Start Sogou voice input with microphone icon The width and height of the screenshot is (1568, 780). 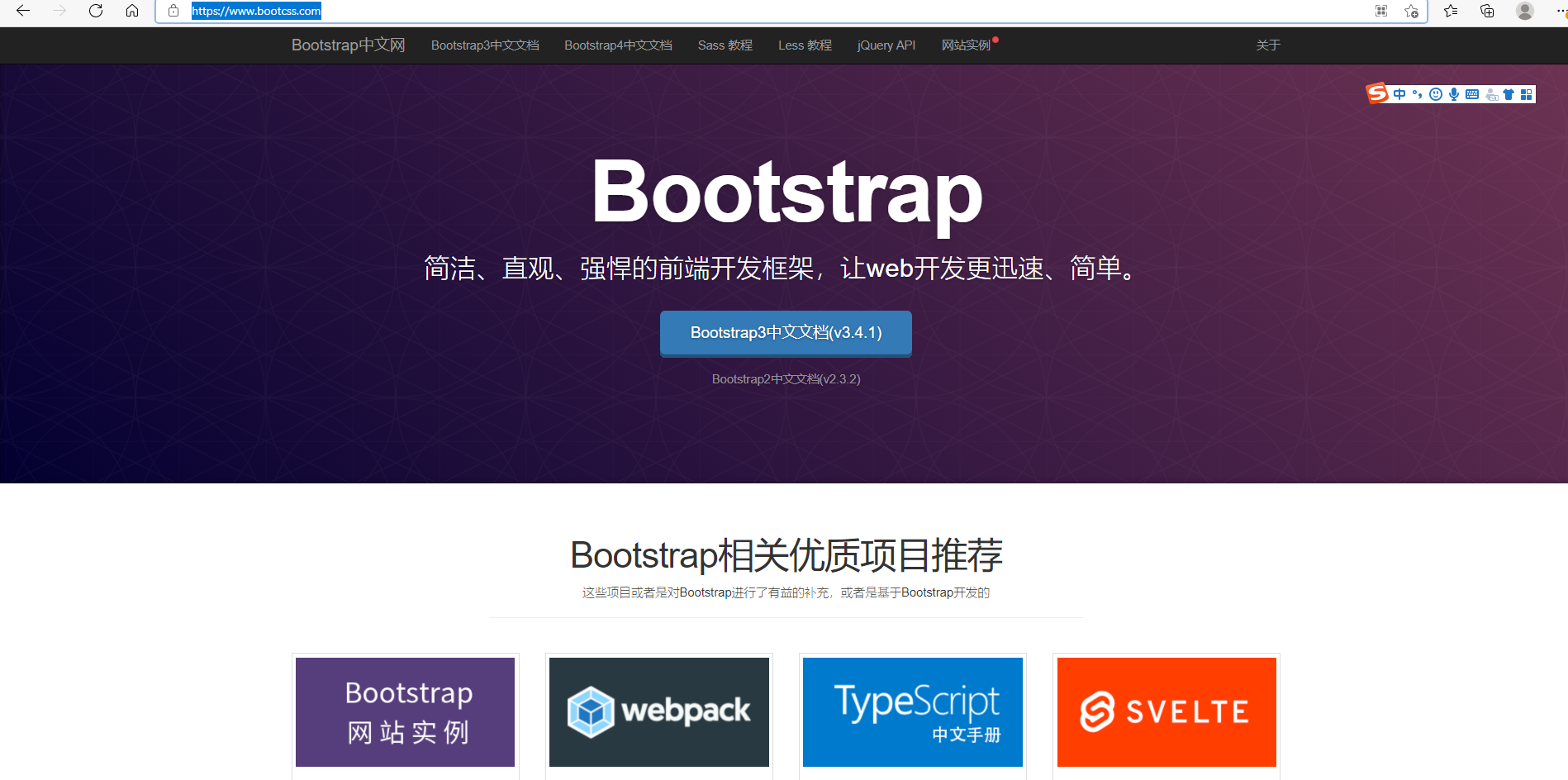(x=1453, y=93)
